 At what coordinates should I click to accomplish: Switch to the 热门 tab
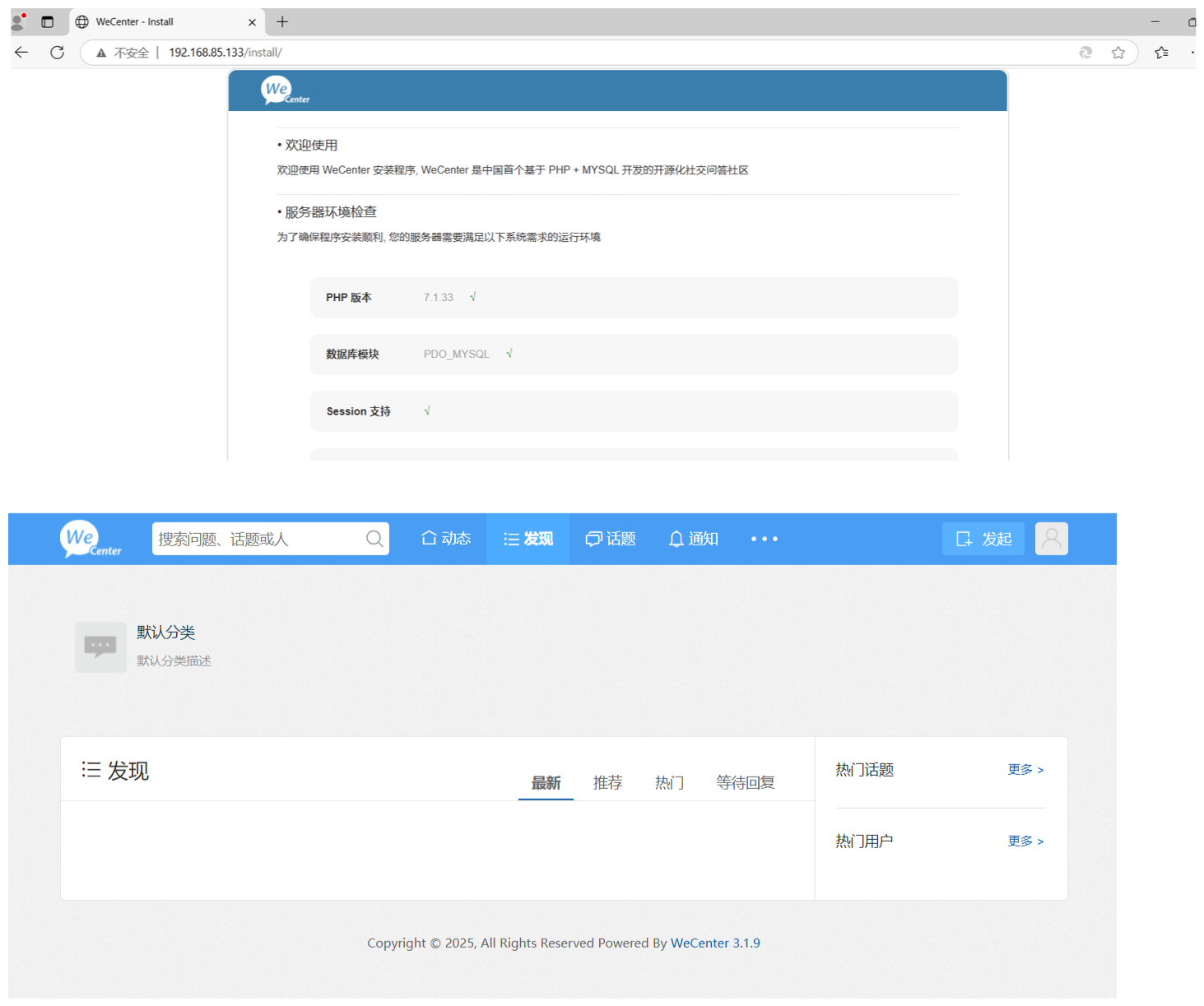[x=669, y=782]
